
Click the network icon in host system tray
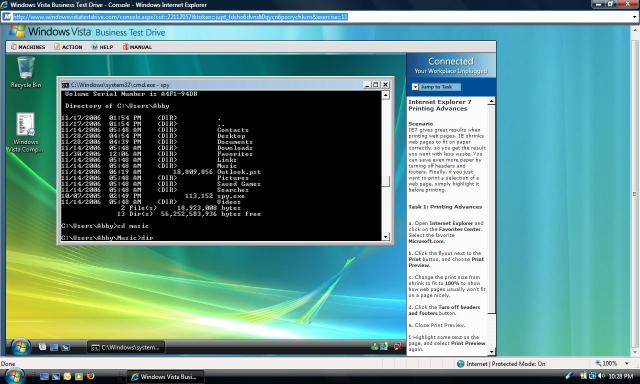pos(592,376)
